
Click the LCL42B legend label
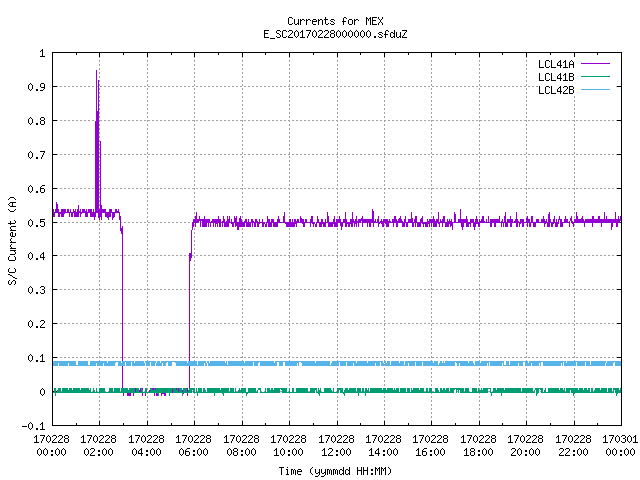tap(556, 90)
